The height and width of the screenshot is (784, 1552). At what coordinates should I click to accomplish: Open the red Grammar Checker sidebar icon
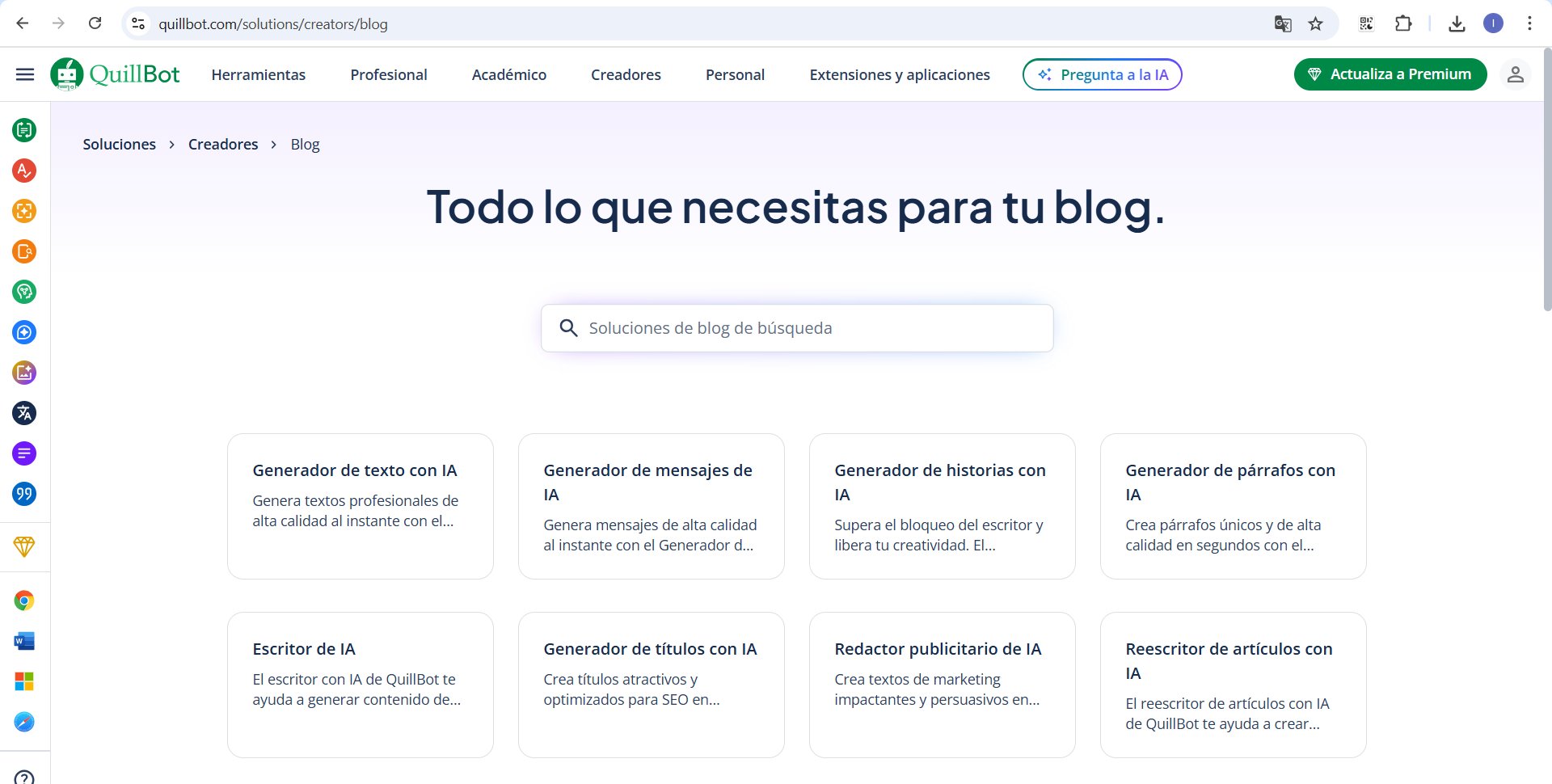(24, 171)
